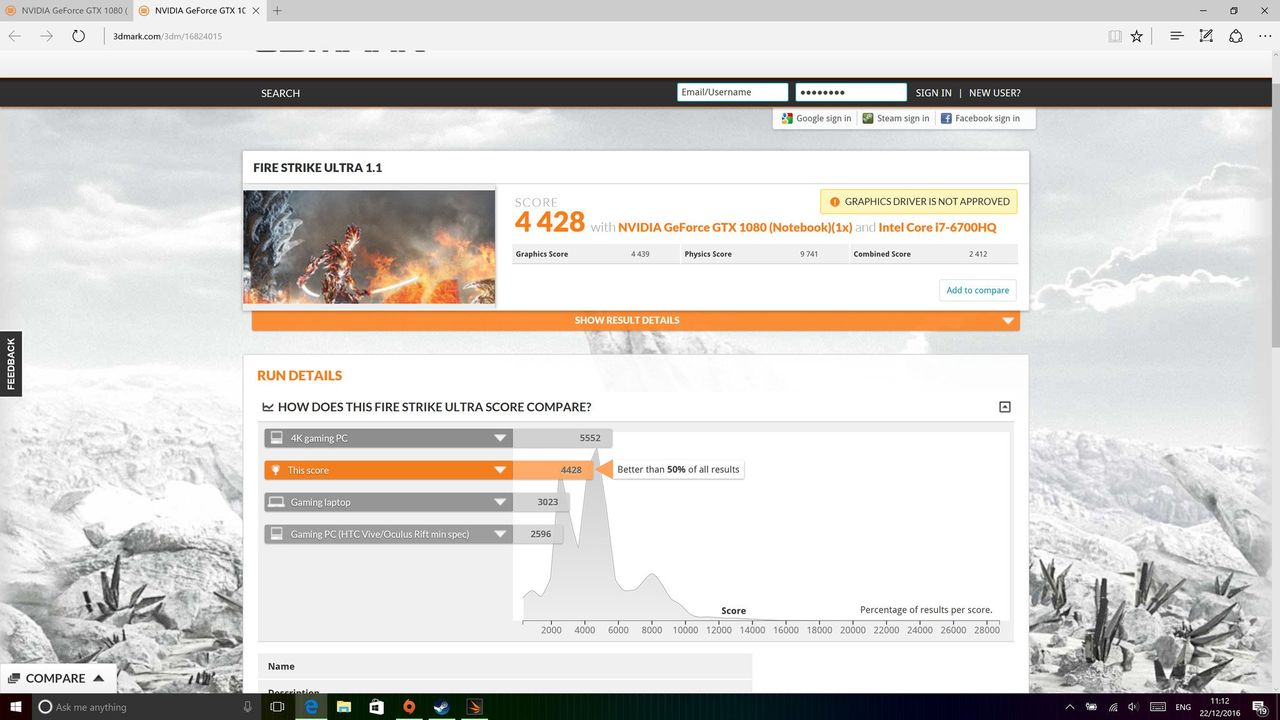Screen dimensions: 1280x720
Task: Click the Edge taskbar icon
Action: [312, 707]
